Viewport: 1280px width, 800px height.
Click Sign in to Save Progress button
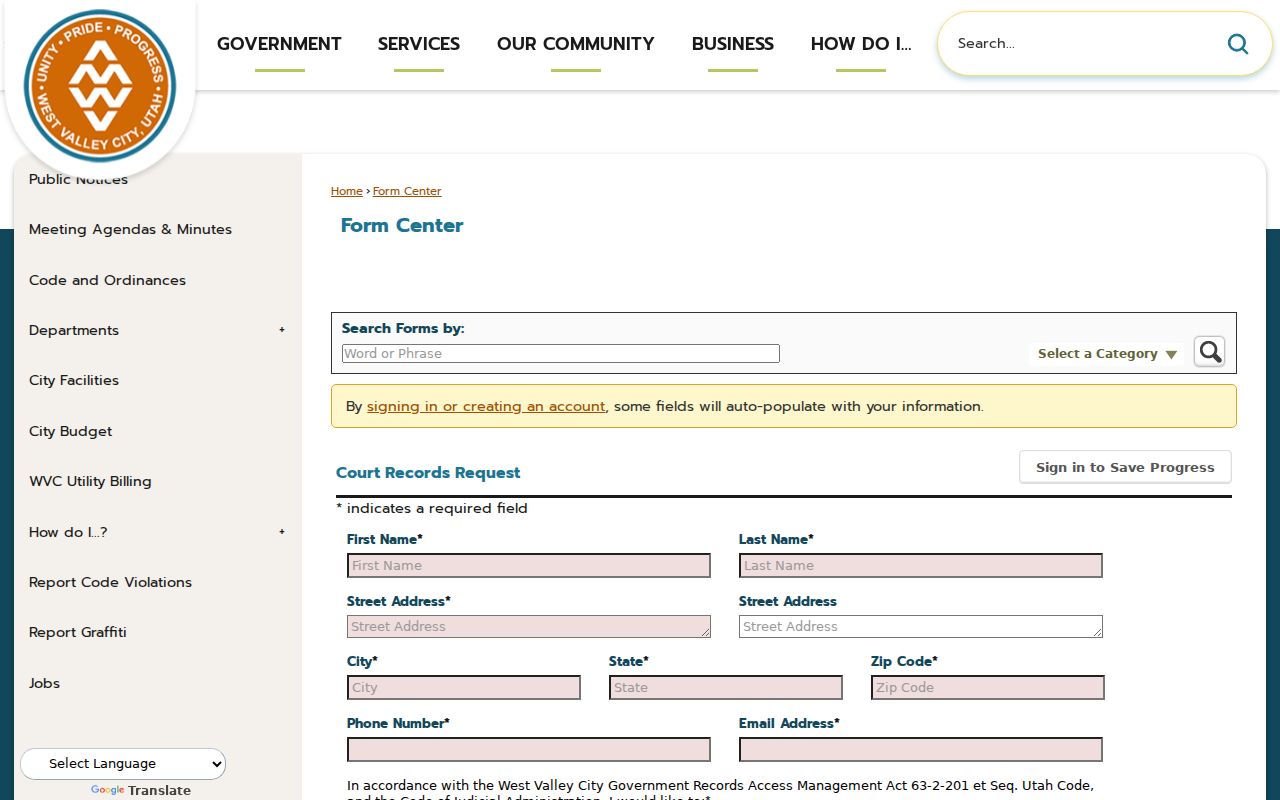(1125, 467)
